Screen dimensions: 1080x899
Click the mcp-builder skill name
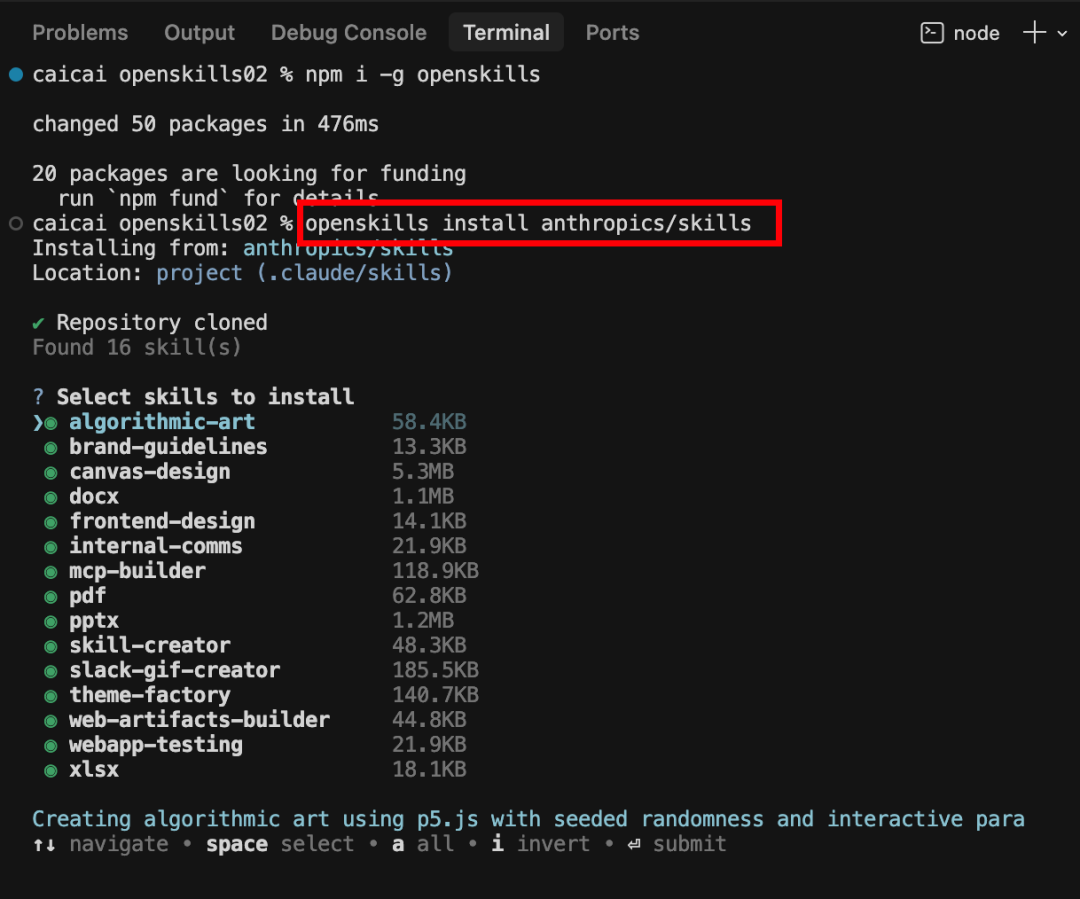click(x=137, y=570)
